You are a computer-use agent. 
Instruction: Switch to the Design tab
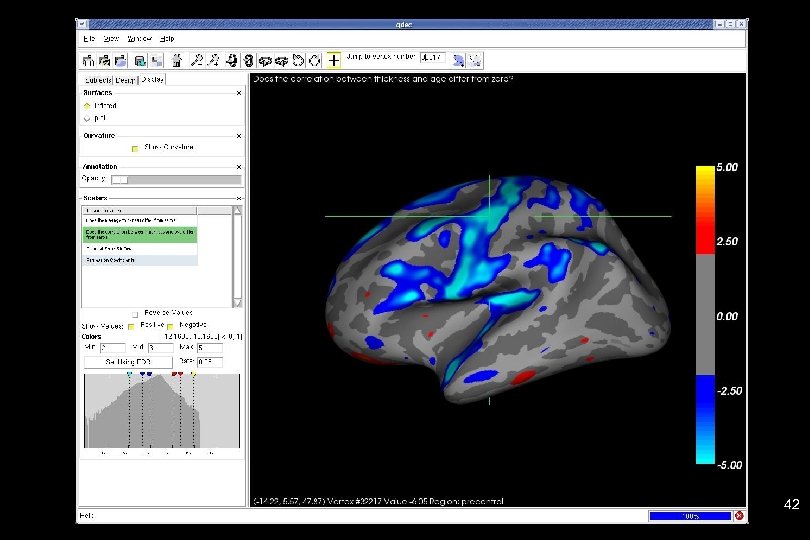(125, 79)
